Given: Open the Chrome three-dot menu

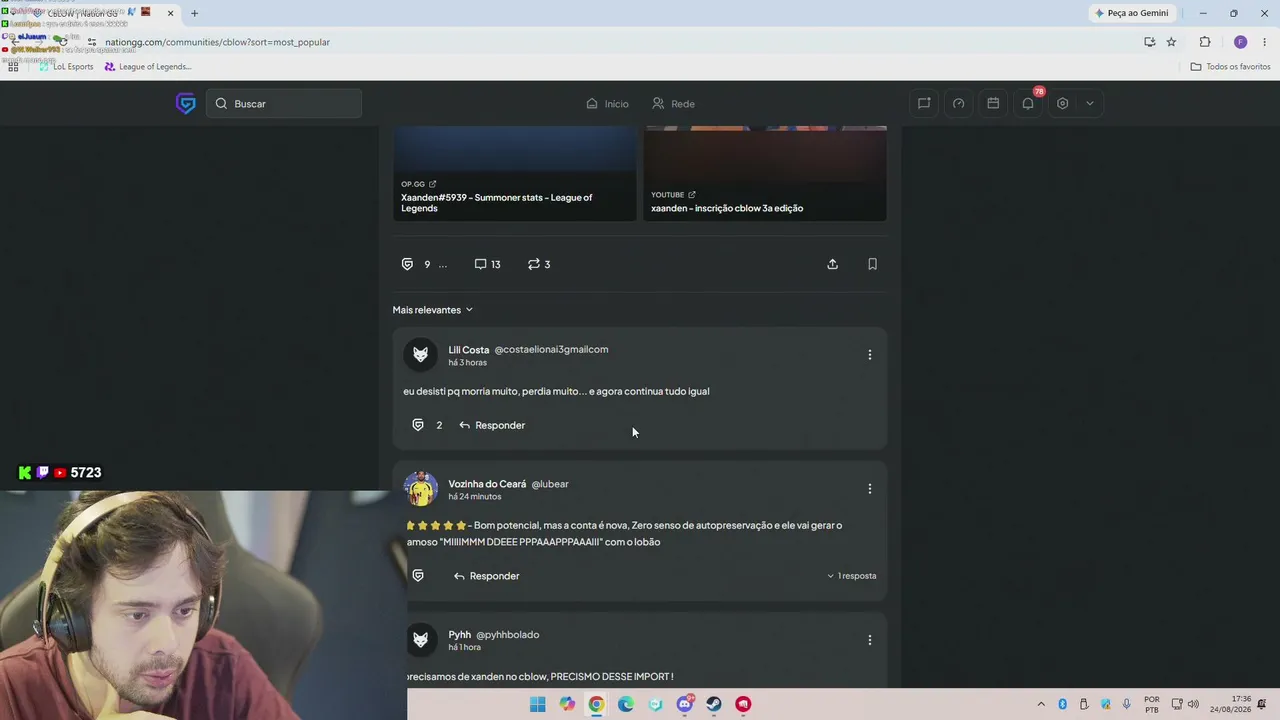Looking at the screenshot, I should tap(1265, 42).
